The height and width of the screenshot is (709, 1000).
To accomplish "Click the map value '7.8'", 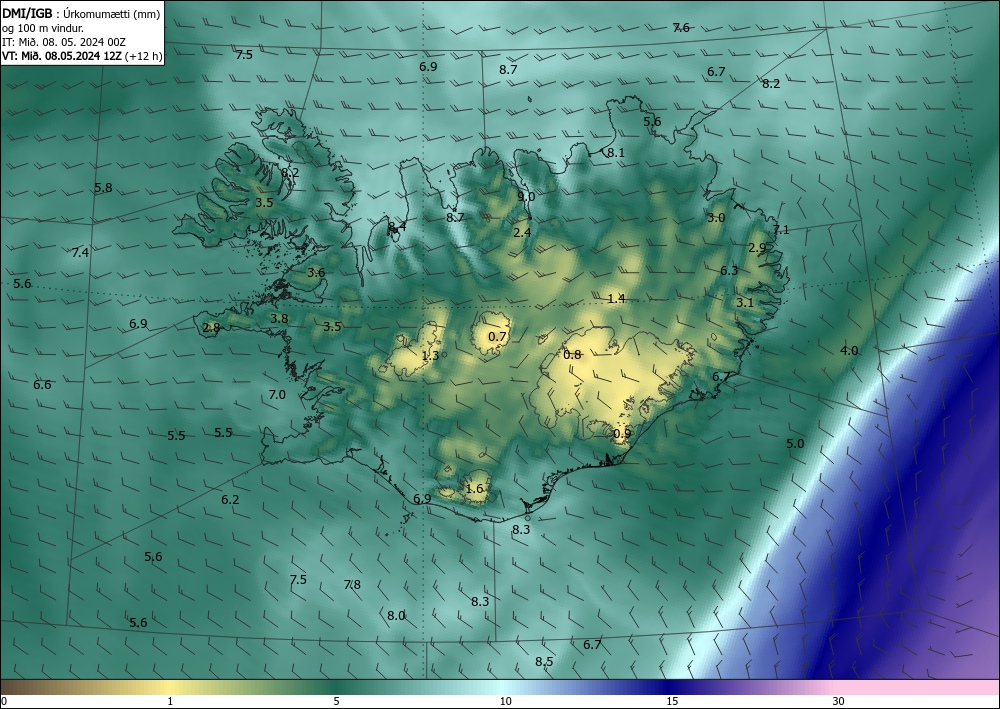I will (x=352, y=585).
